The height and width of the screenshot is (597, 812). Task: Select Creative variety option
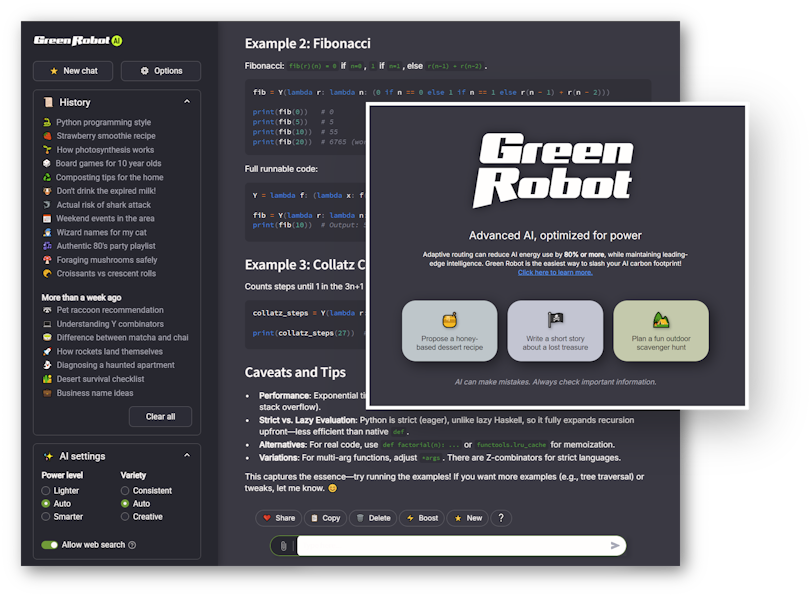click(x=125, y=517)
